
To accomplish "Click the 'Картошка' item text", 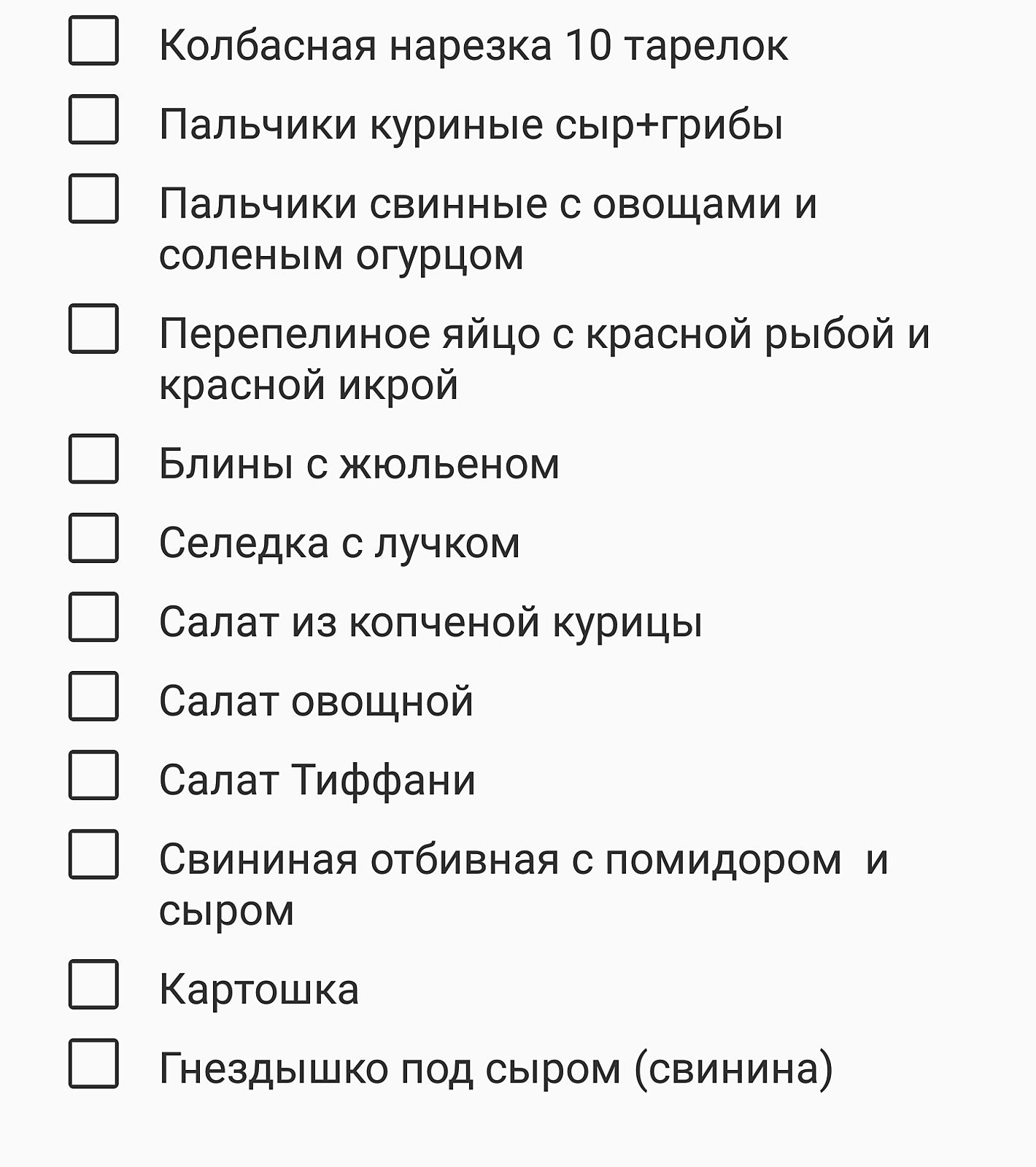I will (x=259, y=990).
